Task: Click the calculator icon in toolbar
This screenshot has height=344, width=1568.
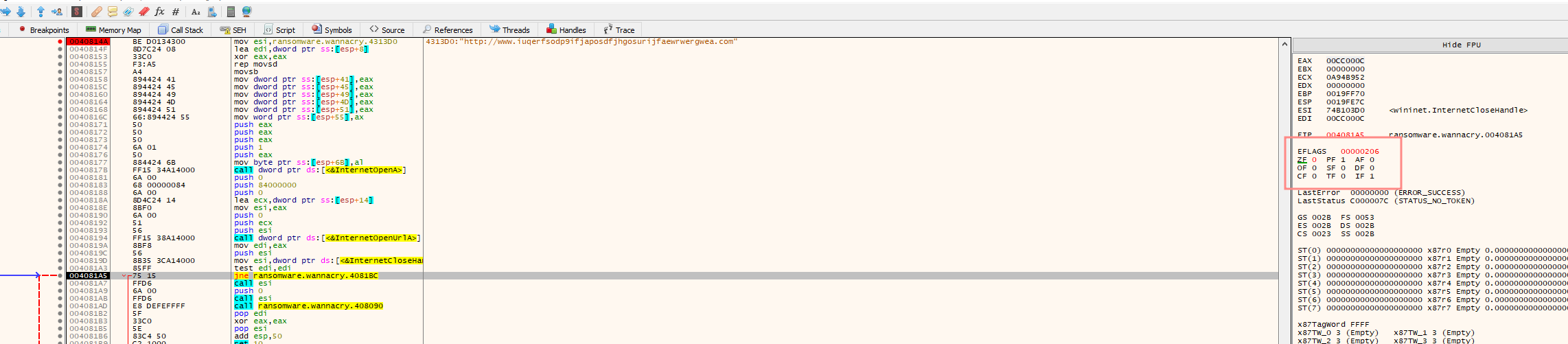Action: [231, 12]
